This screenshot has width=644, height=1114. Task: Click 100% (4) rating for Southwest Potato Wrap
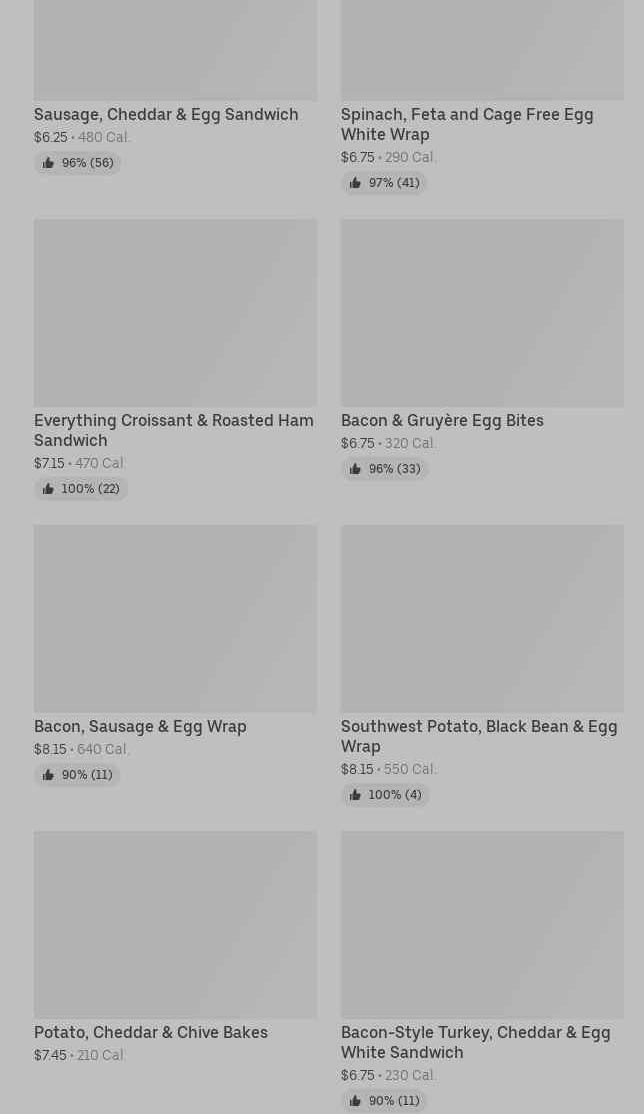pos(385,795)
